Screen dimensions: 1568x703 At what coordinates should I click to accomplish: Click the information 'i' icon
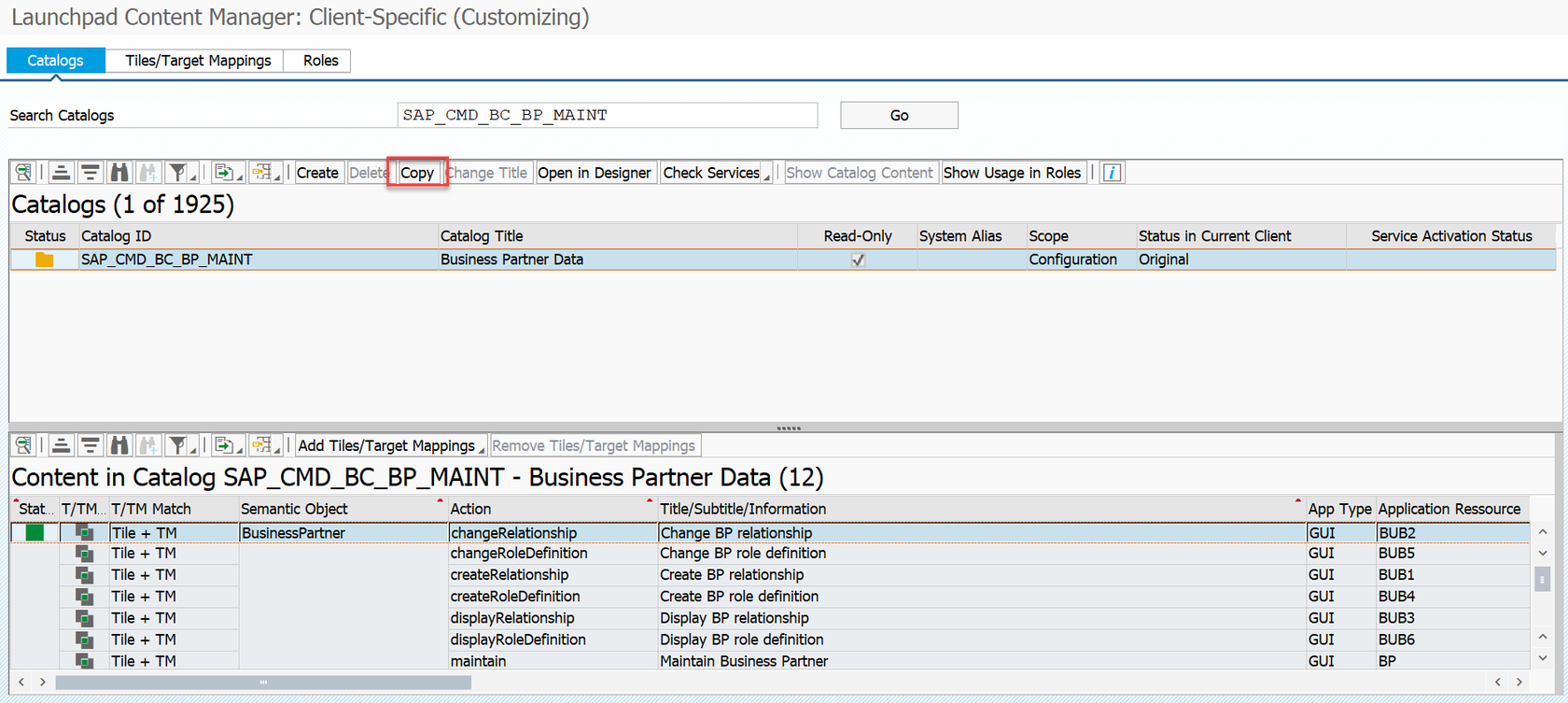click(1112, 173)
